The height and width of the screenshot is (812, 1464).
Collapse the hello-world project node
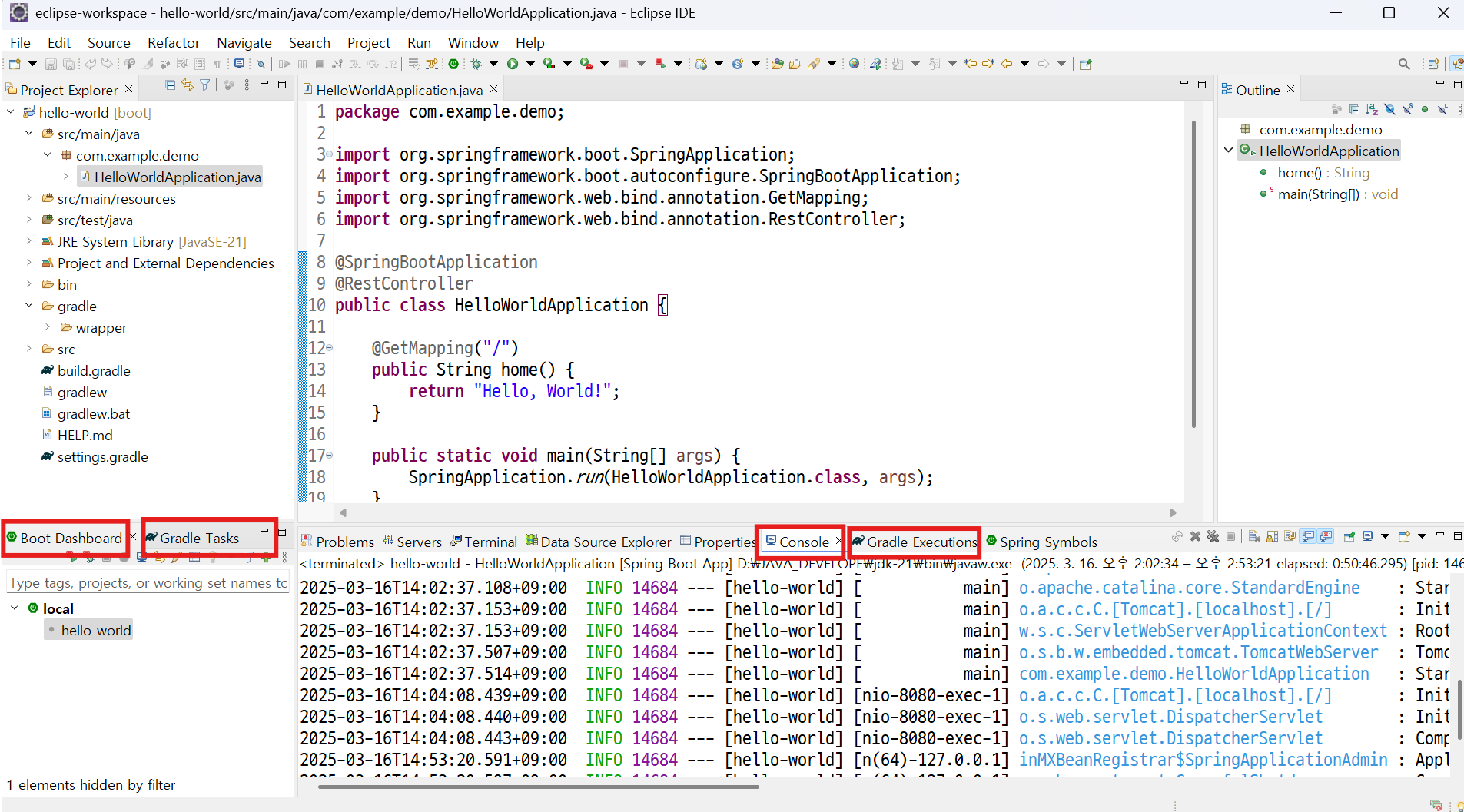11,112
